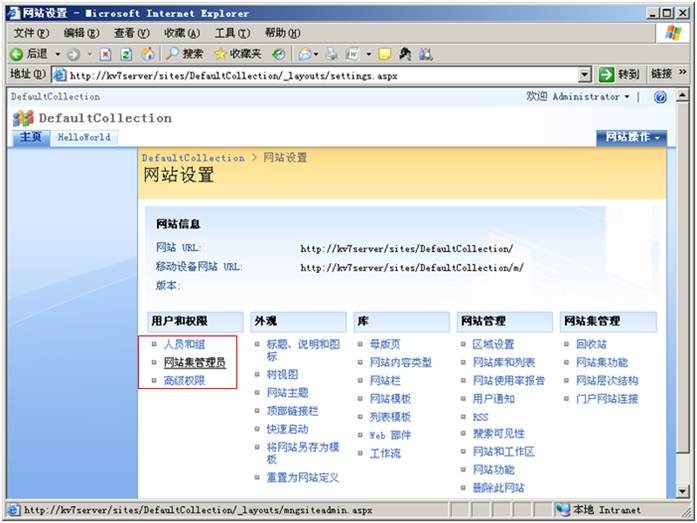The width and height of the screenshot is (697, 523).
Task: Go to the Home page icon
Action: (x=148, y=54)
